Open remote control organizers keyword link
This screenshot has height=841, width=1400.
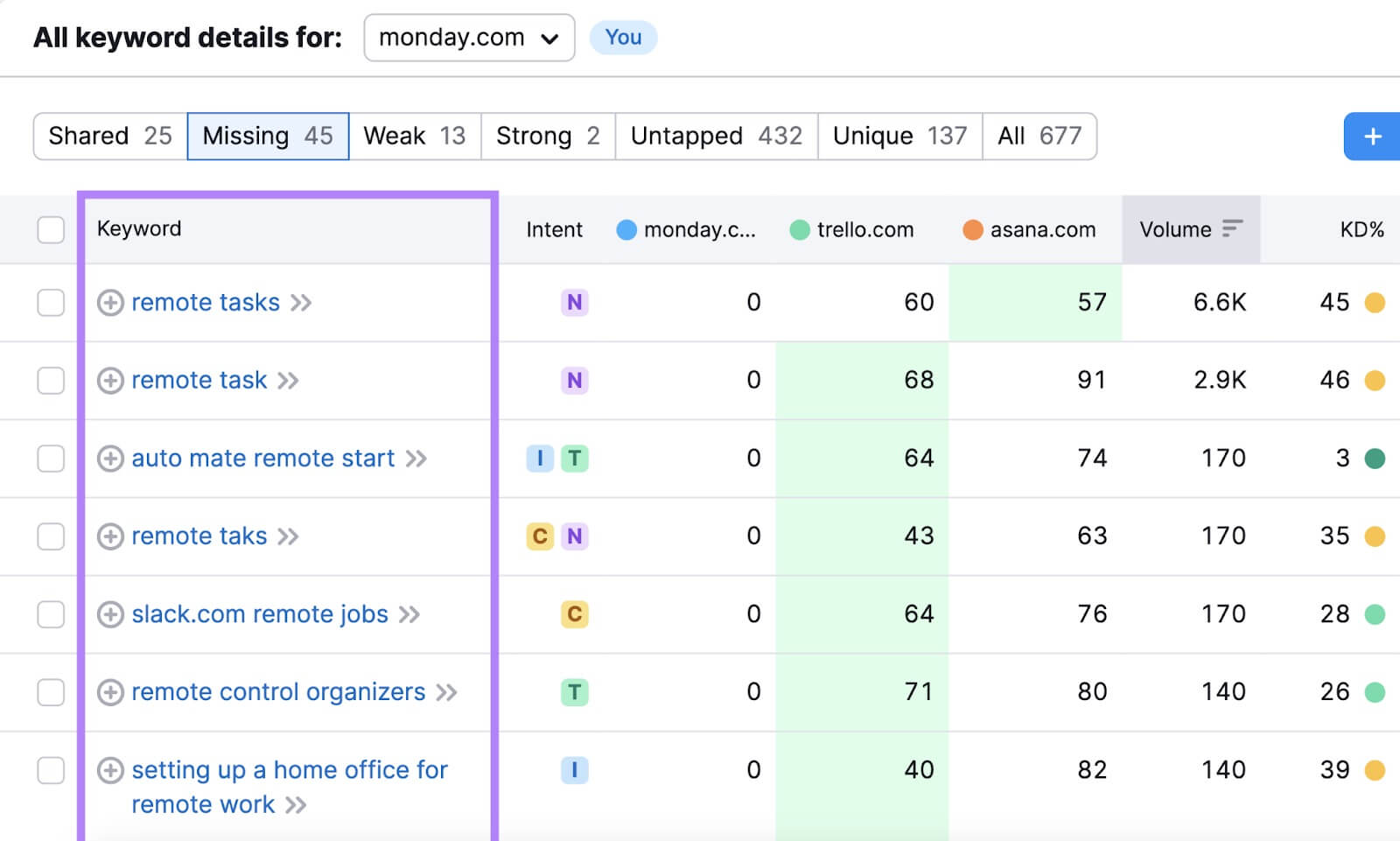278,692
